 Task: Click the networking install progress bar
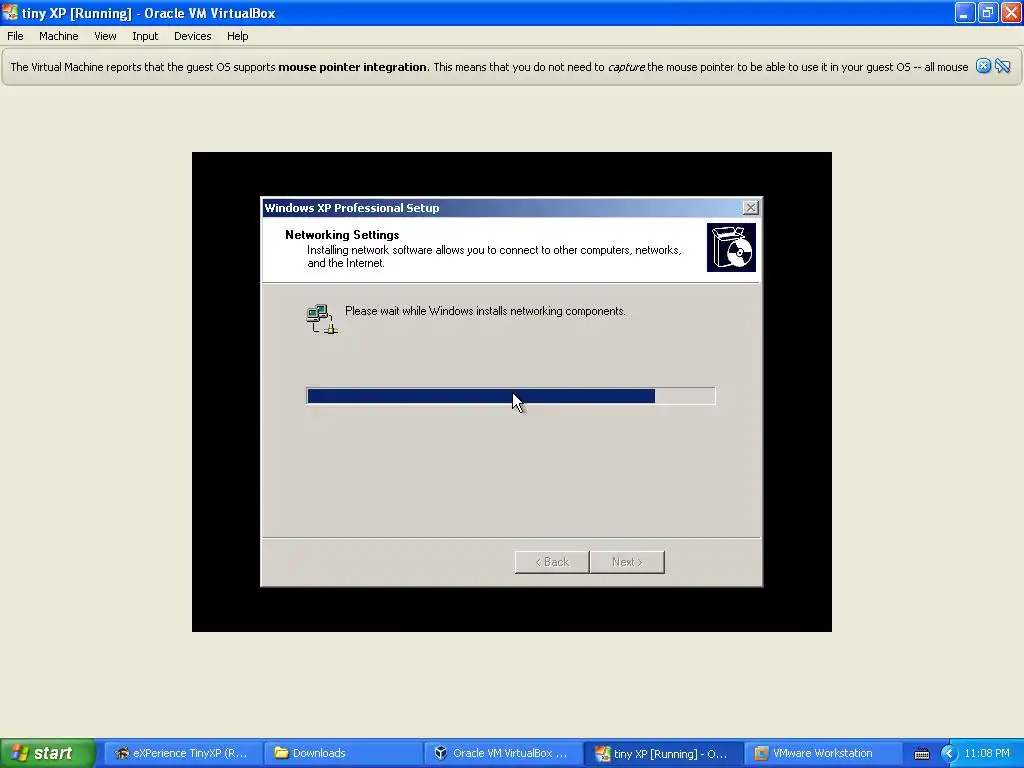pos(511,396)
